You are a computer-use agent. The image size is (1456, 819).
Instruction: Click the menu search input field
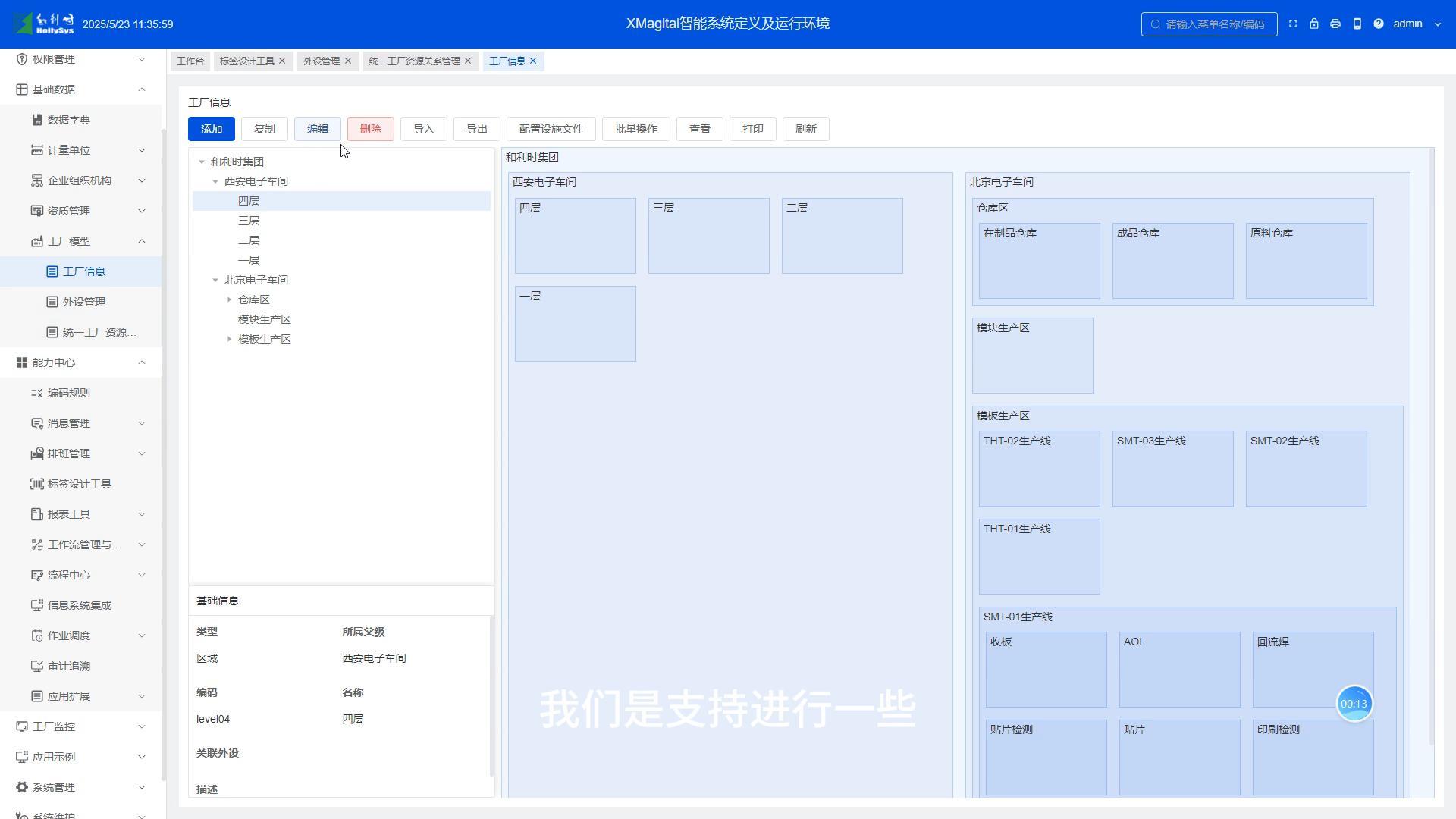click(x=1209, y=24)
